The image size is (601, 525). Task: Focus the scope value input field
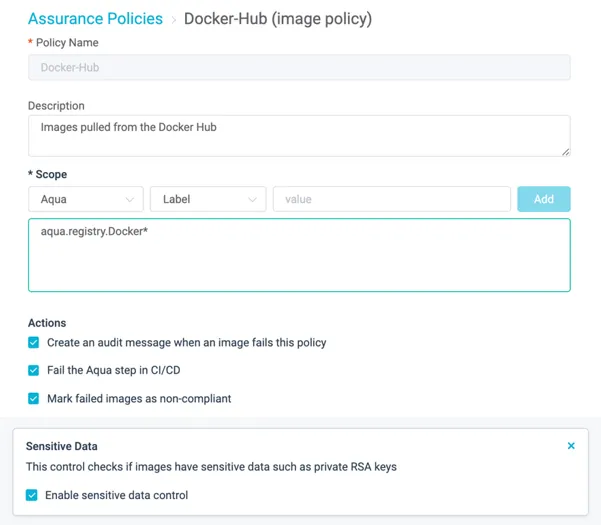point(392,199)
